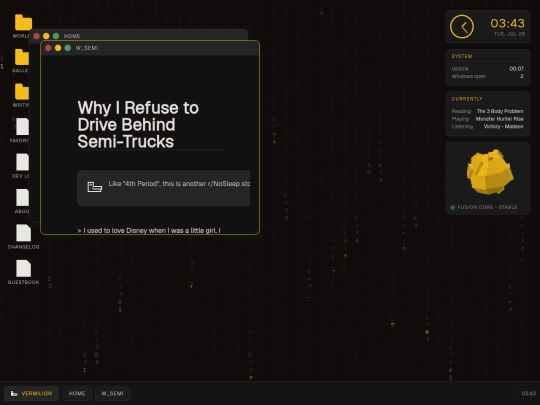Open the World folder on the desktop
540x405 pixels.
(x=23, y=23)
